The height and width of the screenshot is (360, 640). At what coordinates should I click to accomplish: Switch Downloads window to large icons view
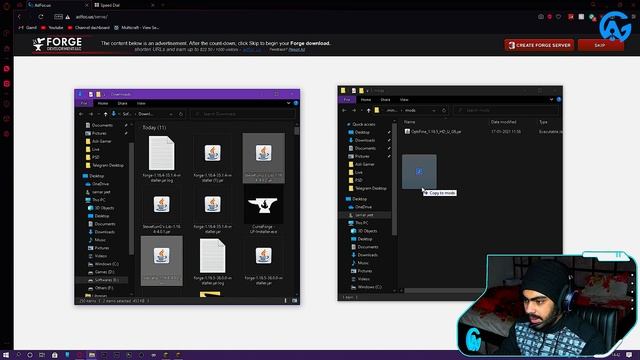(295, 301)
